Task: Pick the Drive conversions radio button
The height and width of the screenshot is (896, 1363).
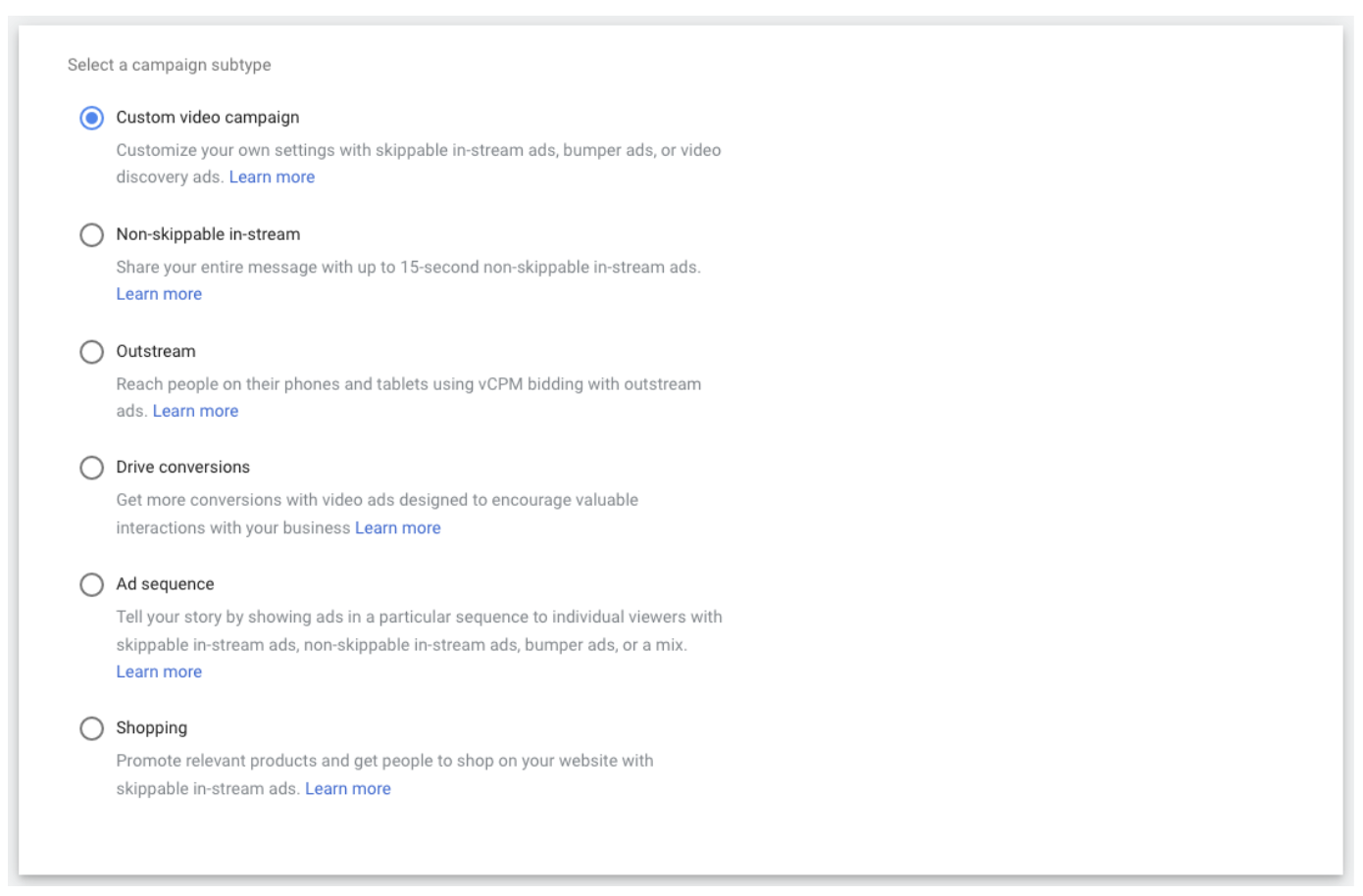Action: pyautogui.click(x=91, y=468)
